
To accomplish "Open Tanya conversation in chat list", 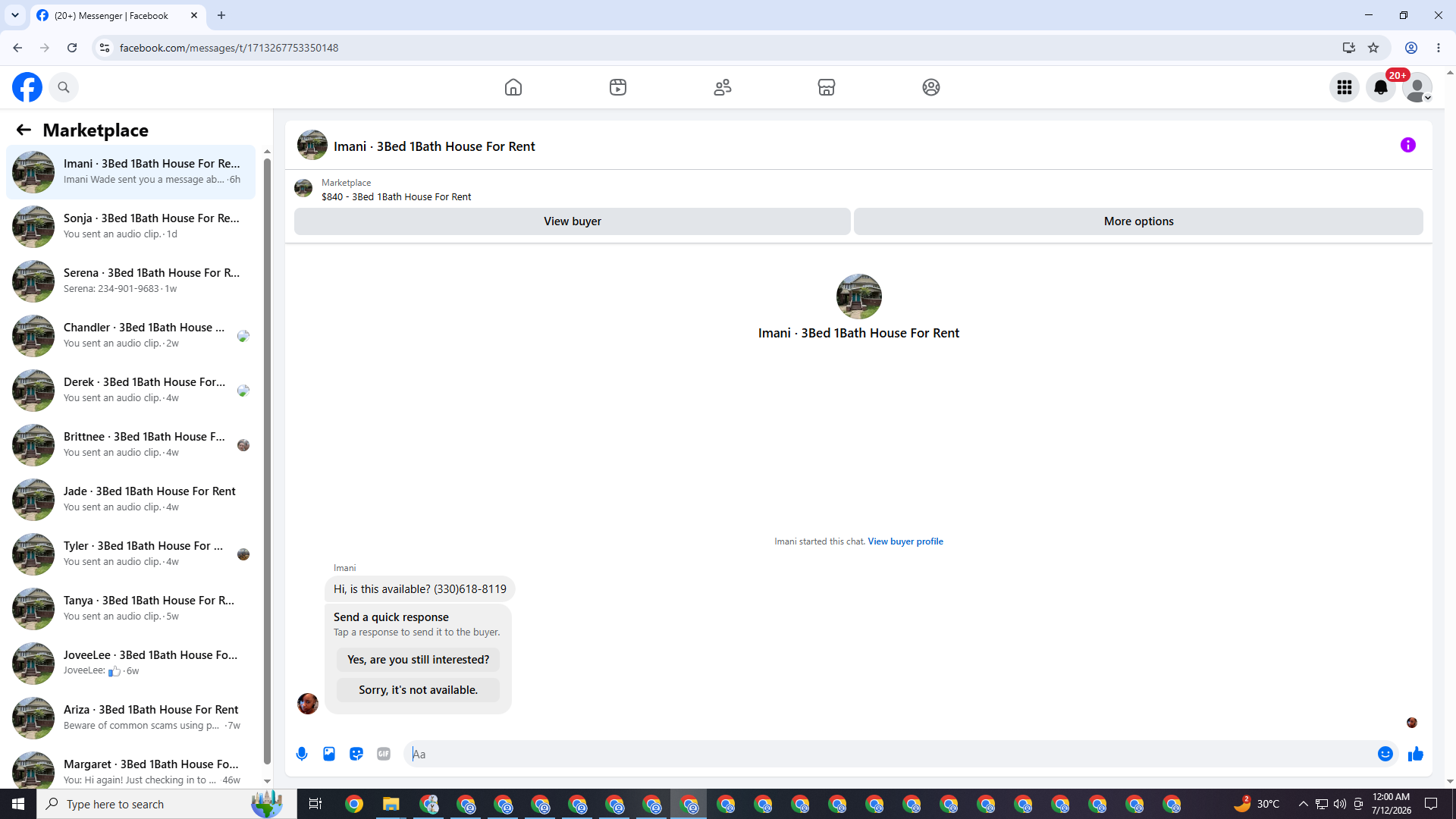I will coord(130,609).
